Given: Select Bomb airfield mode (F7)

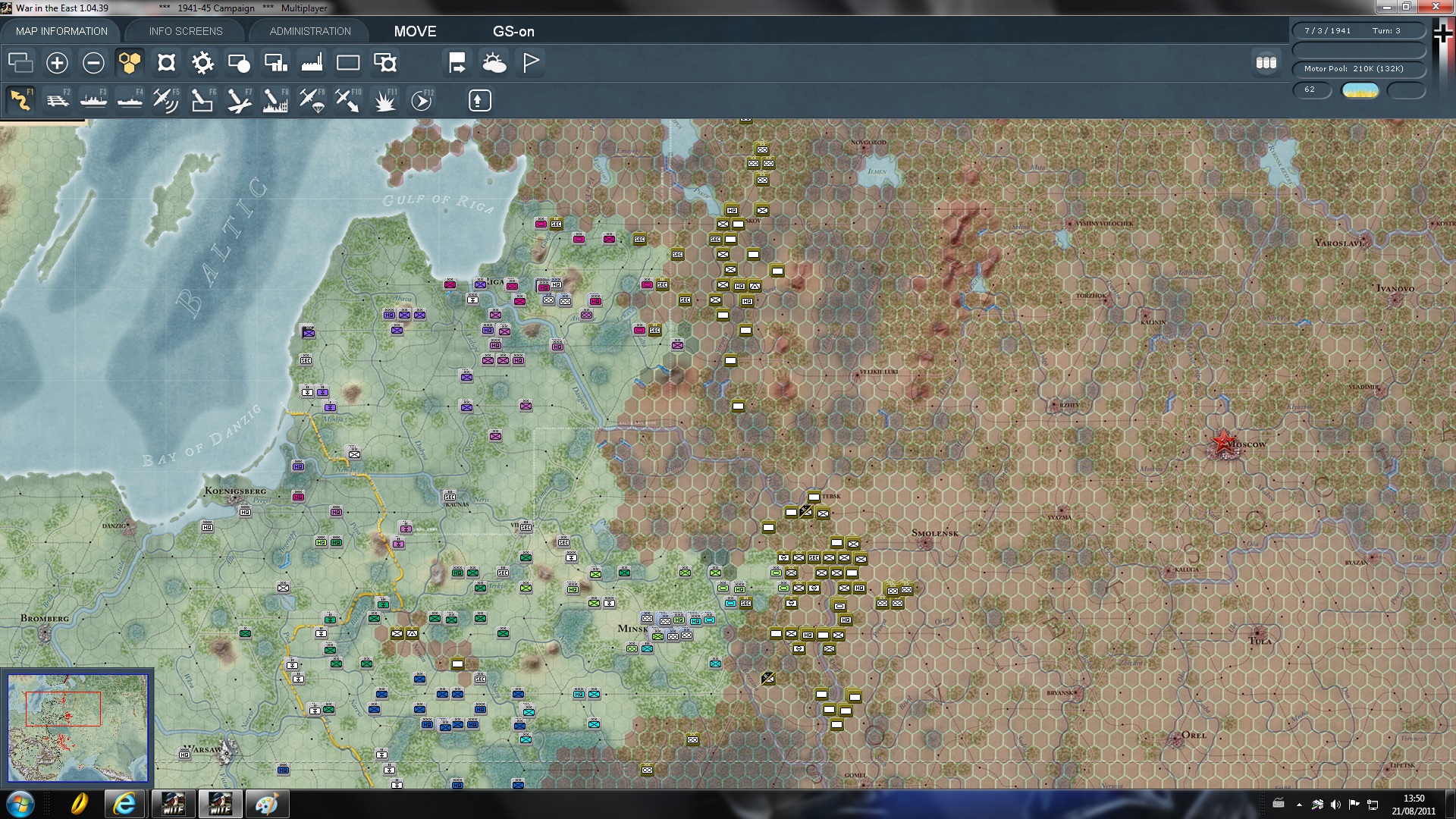Looking at the screenshot, I should 239,100.
